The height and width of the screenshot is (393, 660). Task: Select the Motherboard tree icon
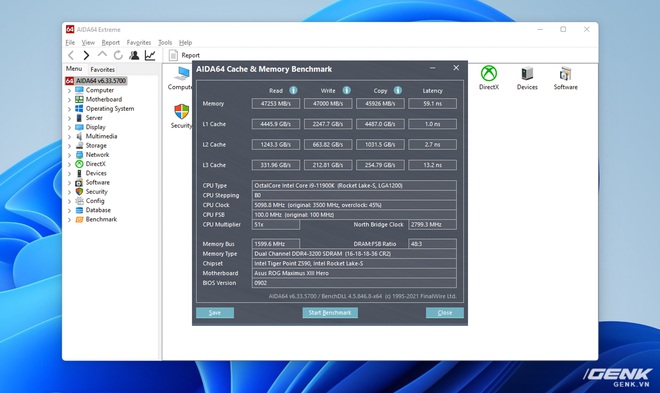79,99
